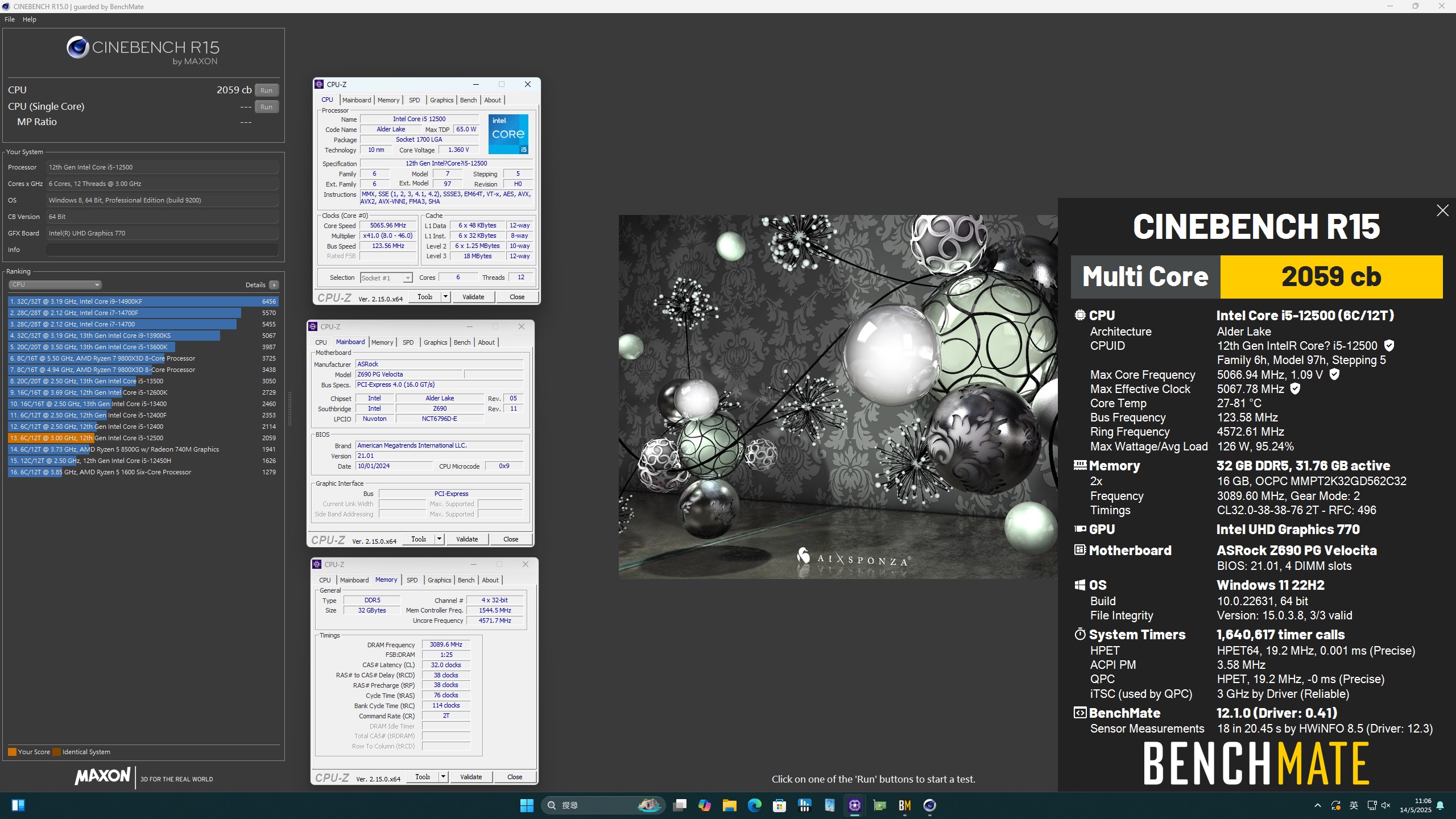
Task: Open notification center bell icon
Action: (x=1440, y=805)
